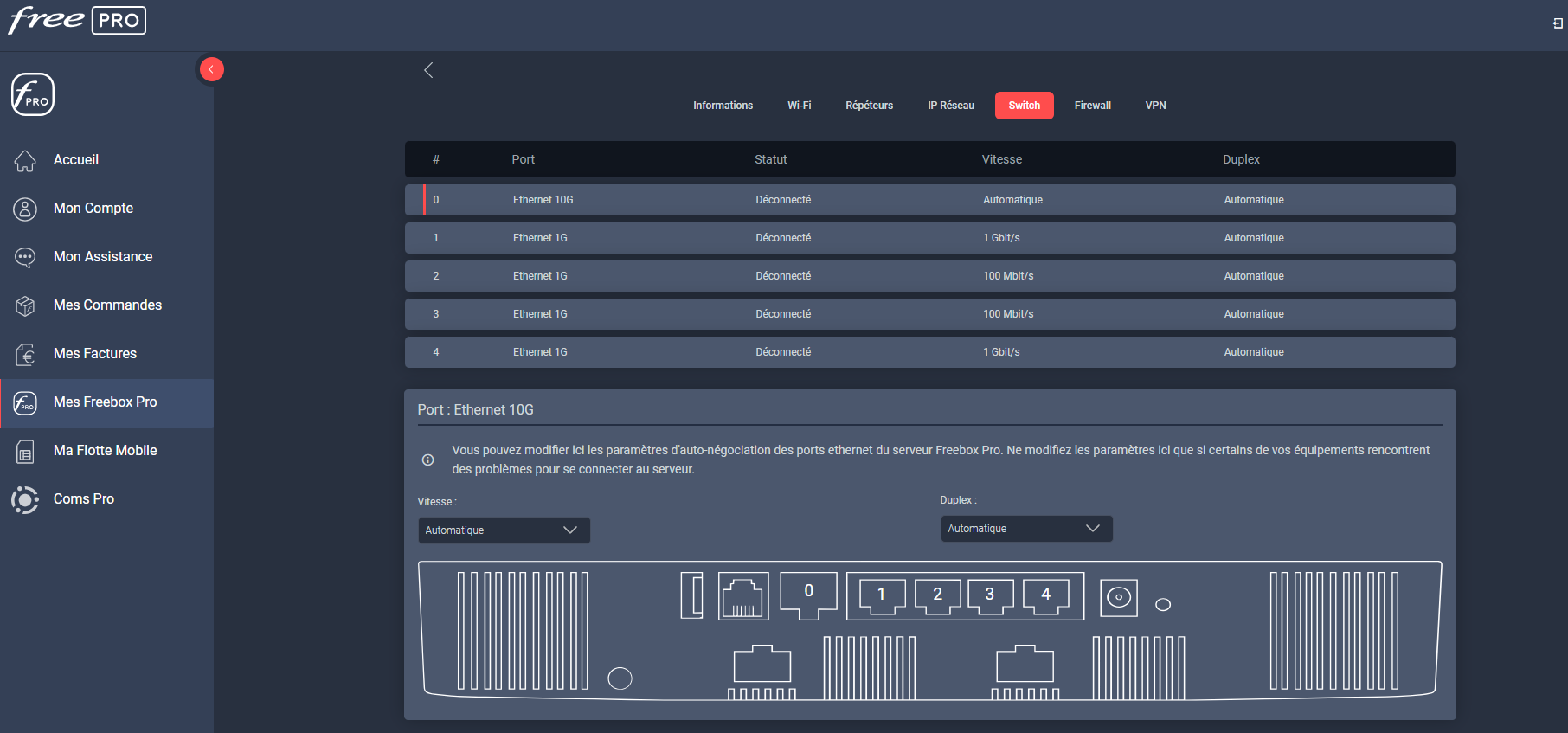
Task: Open the Vitesse dropdown
Action: click(x=504, y=530)
